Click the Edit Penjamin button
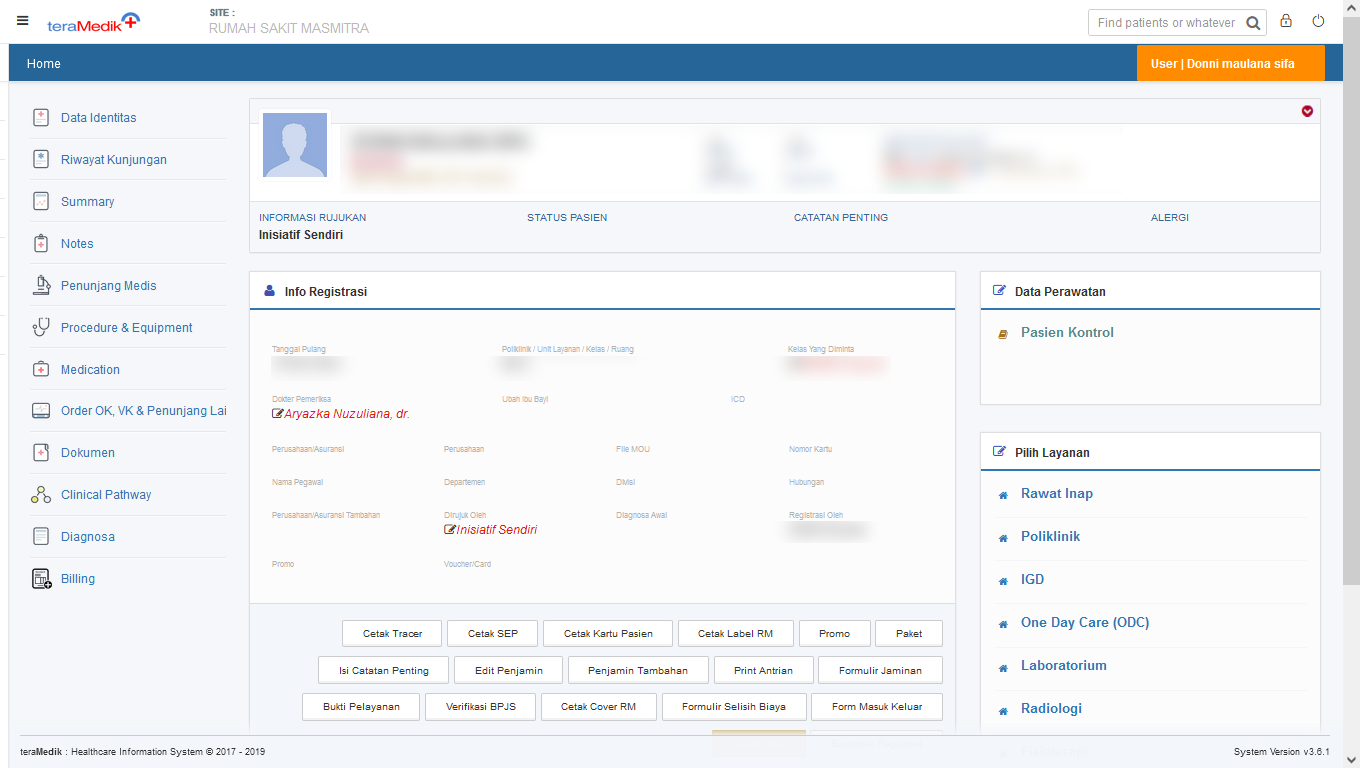The height and width of the screenshot is (768, 1360). (509, 670)
